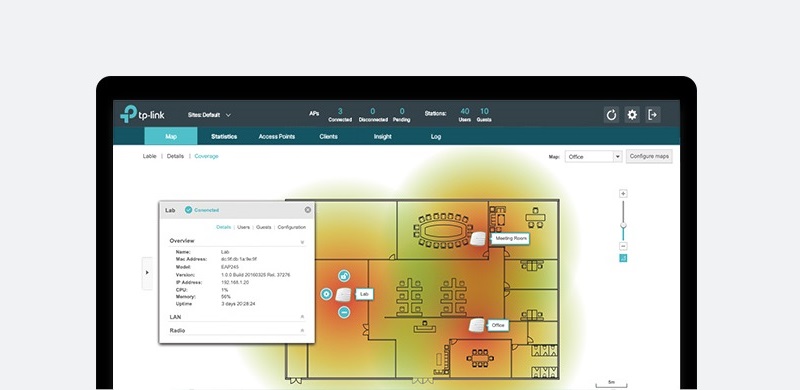Click the Configure maps button

tap(649, 156)
